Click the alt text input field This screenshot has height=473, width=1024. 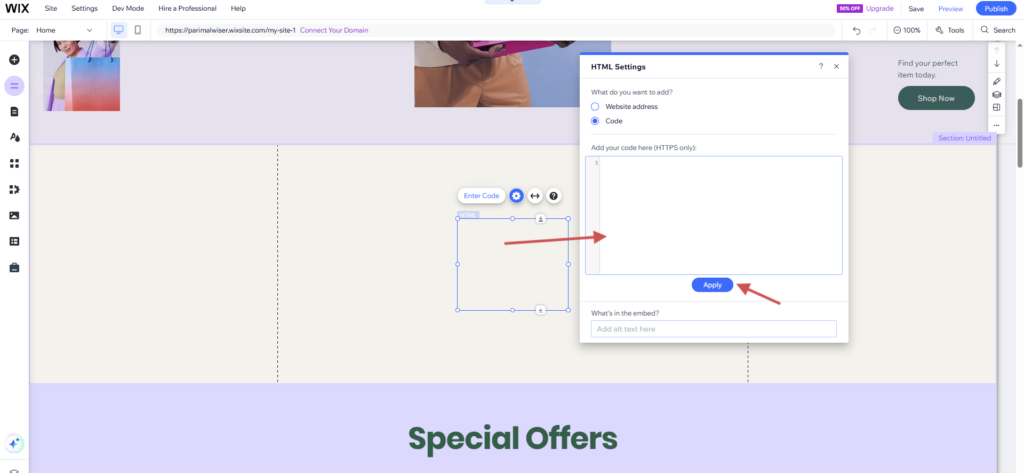(714, 329)
